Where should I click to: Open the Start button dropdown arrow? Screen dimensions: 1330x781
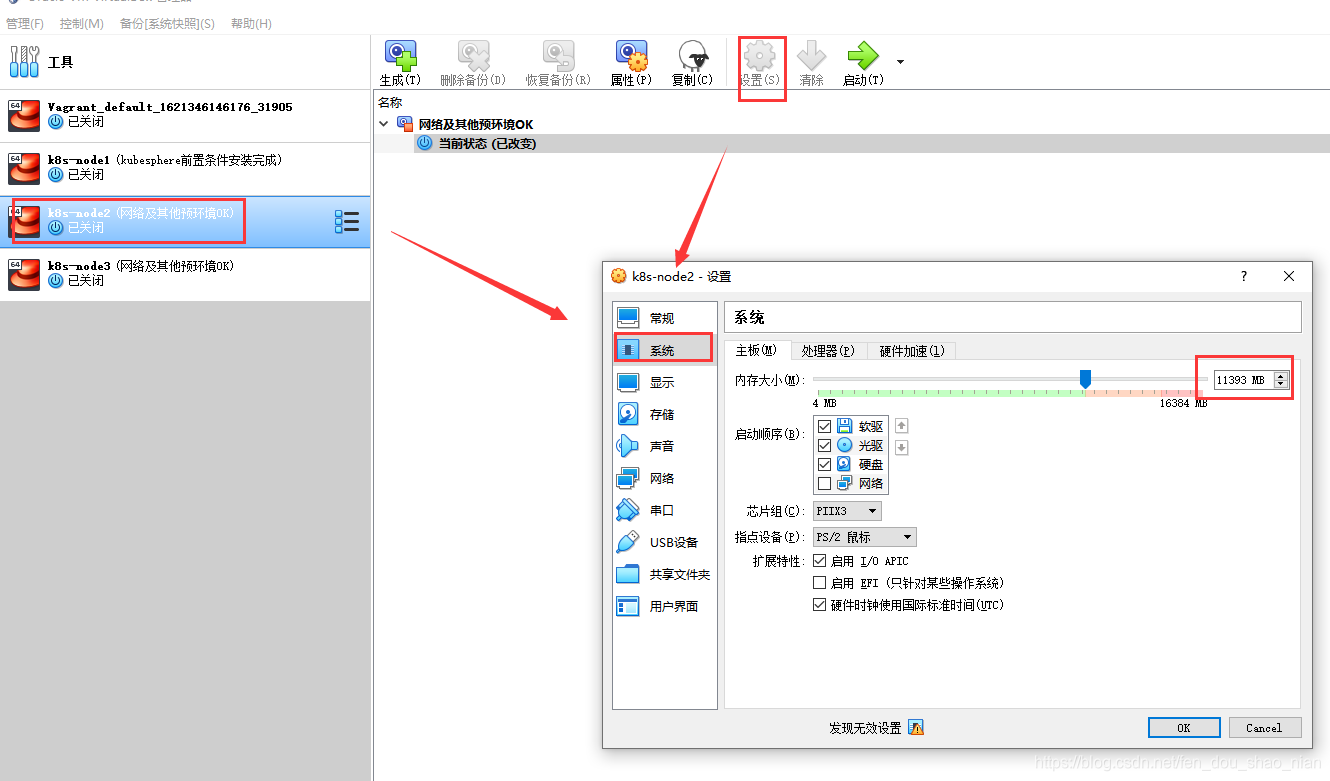point(900,62)
